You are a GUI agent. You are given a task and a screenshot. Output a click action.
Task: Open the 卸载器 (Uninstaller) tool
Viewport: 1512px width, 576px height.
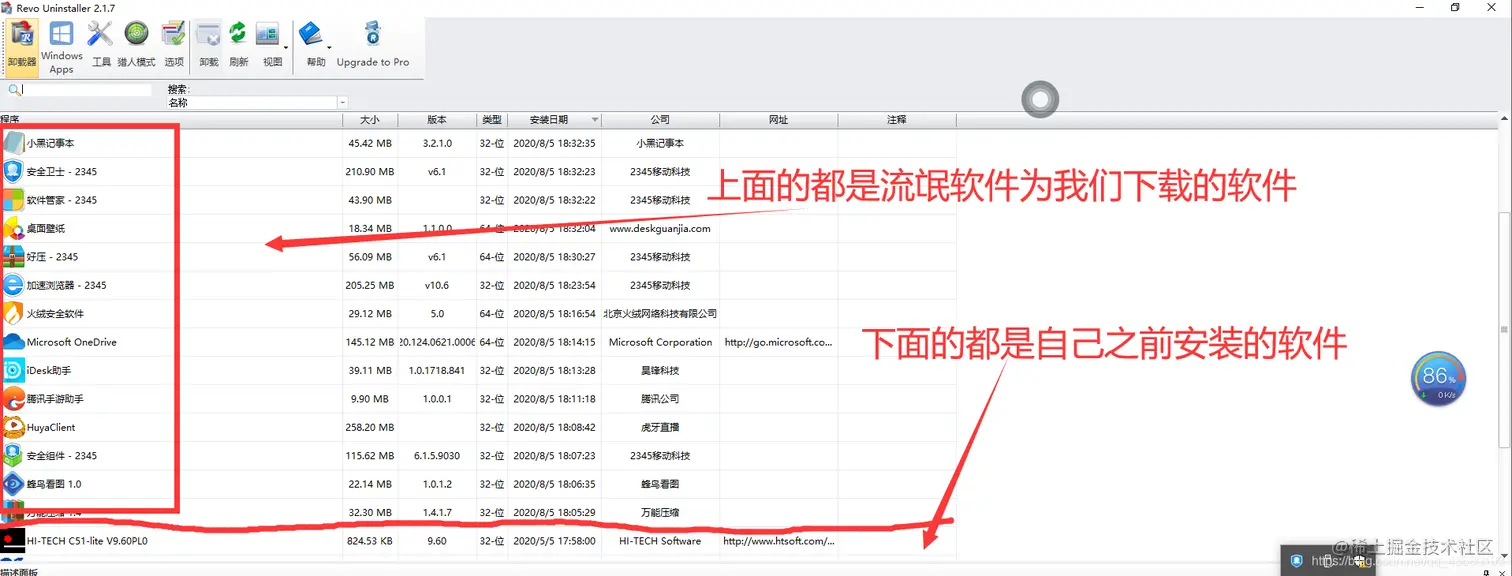22,46
